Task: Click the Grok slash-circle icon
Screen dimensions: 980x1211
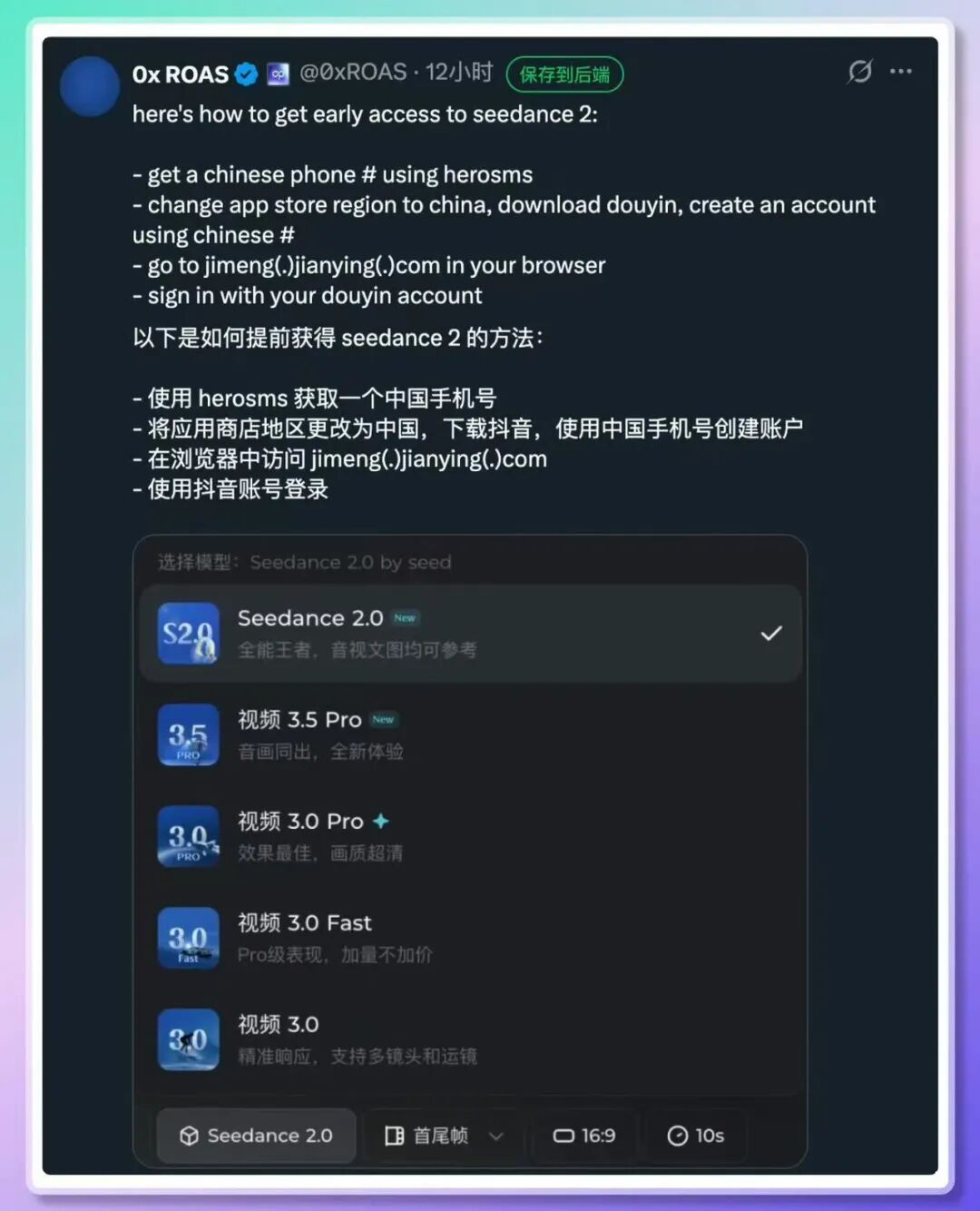Action: [859, 71]
